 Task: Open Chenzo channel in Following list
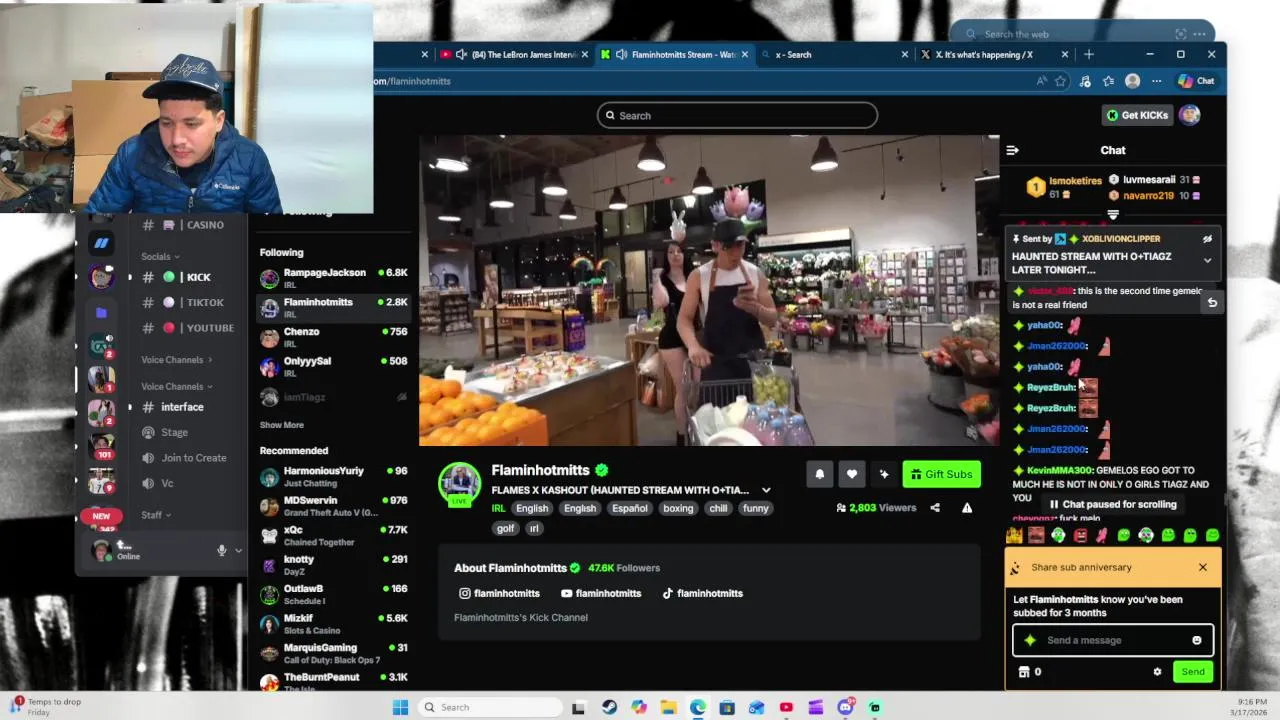[x=333, y=337]
